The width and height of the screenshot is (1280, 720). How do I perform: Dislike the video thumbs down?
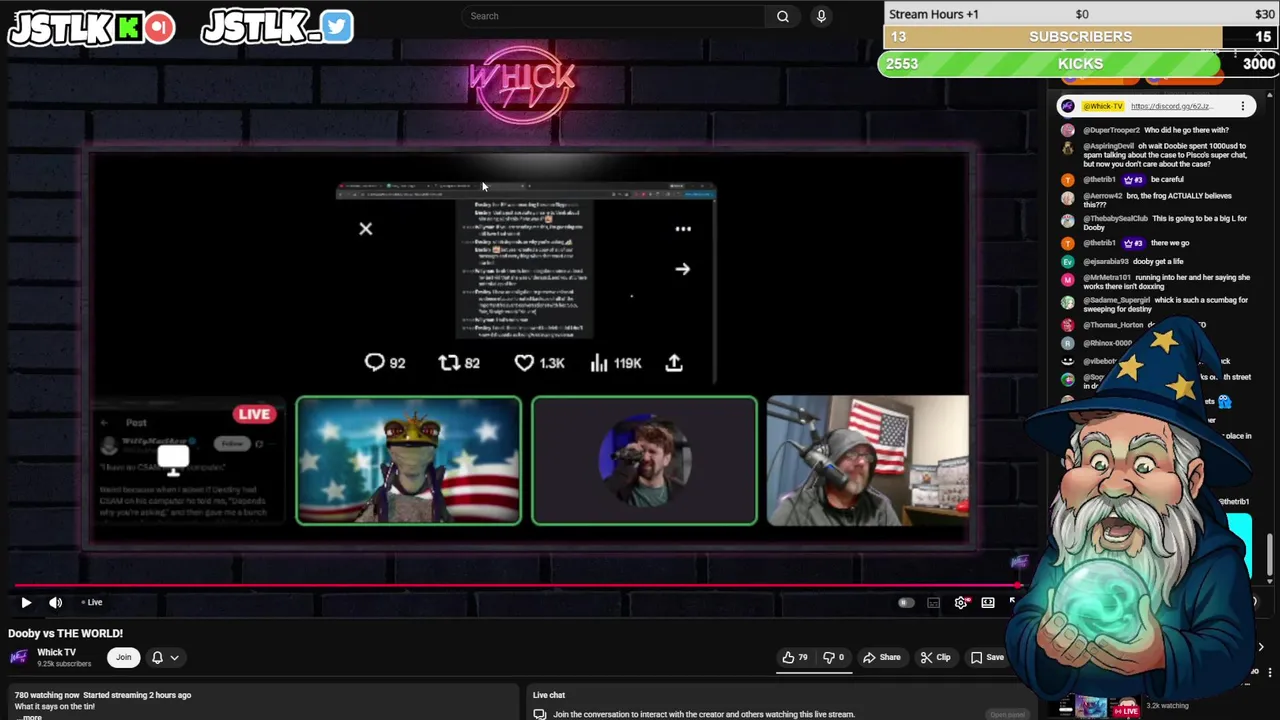coord(834,657)
